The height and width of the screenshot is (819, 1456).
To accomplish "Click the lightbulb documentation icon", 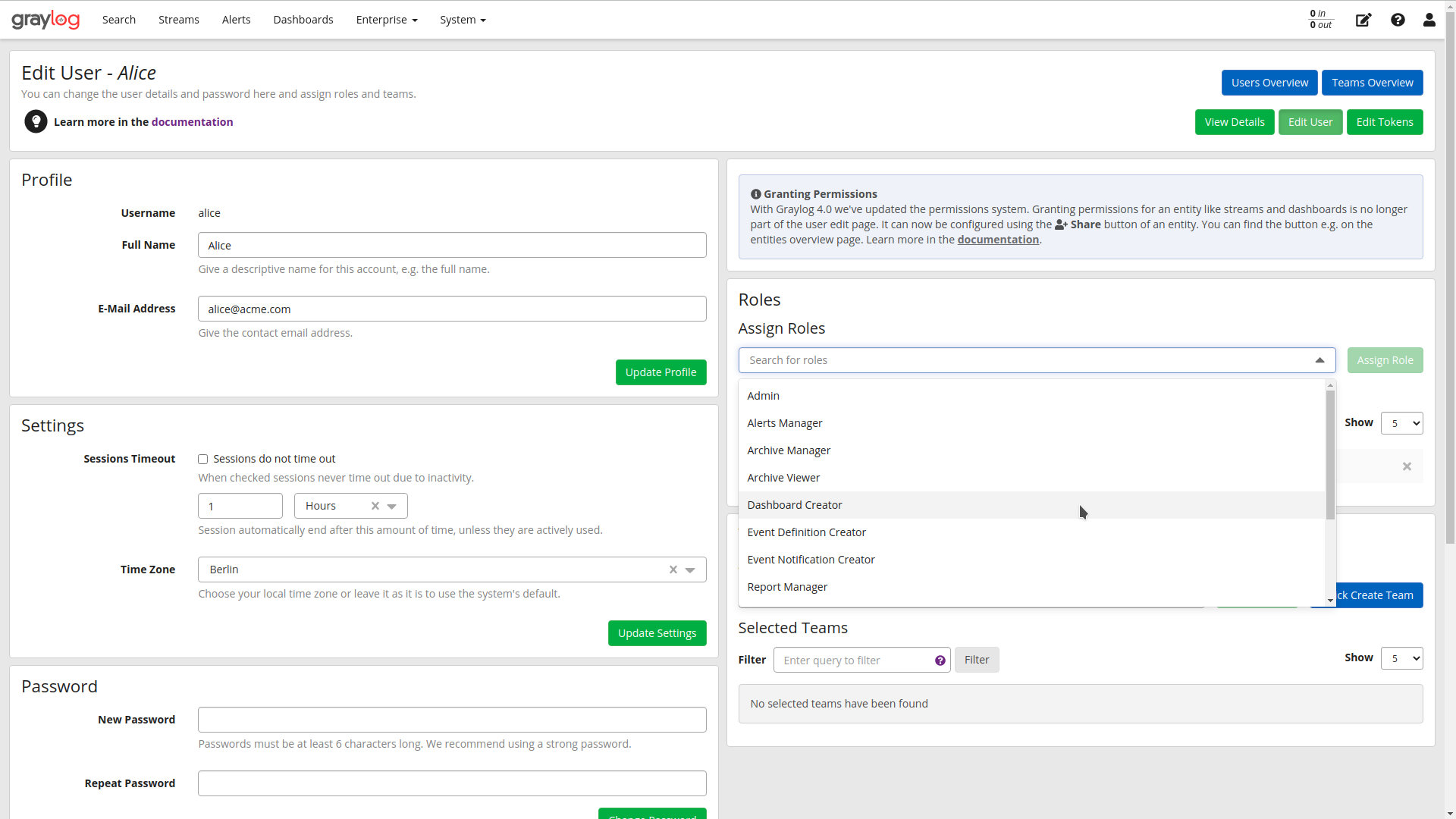I will tap(36, 122).
